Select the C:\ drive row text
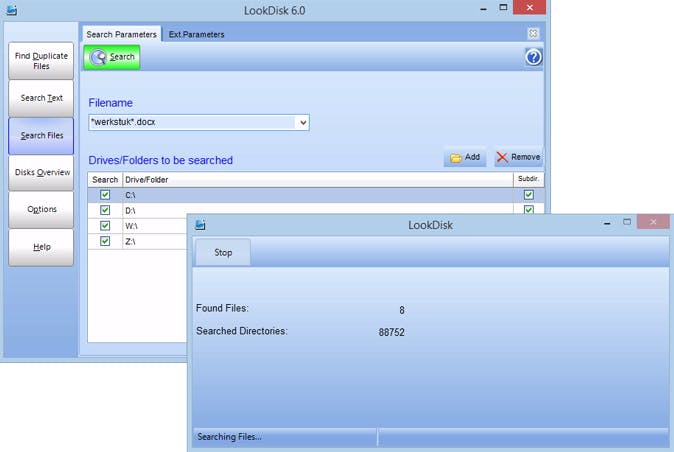Image resolution: width=674 pixels, height=452 pixels. point(130,195)
